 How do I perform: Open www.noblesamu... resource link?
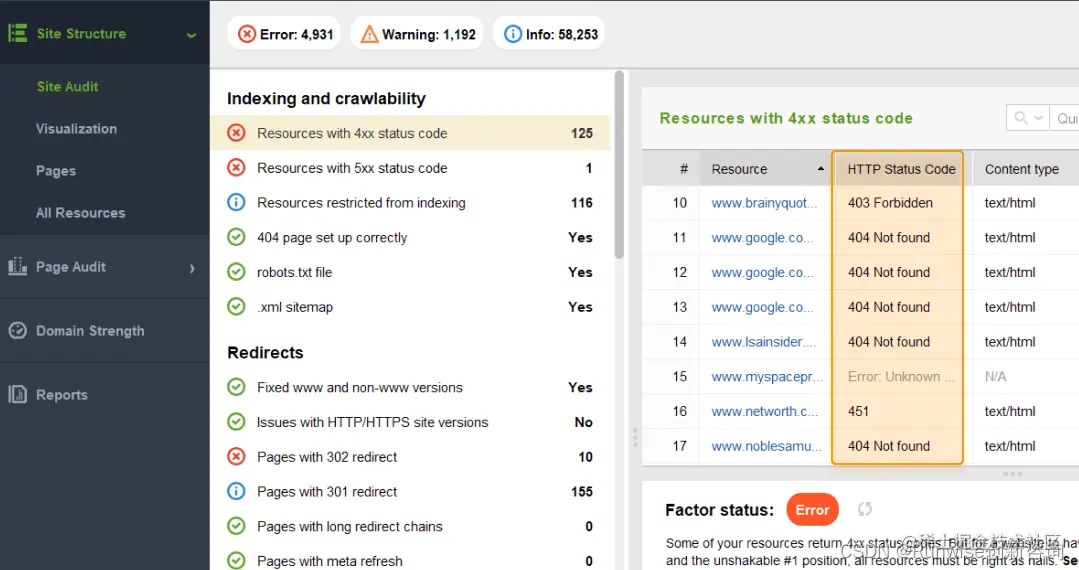767,446
